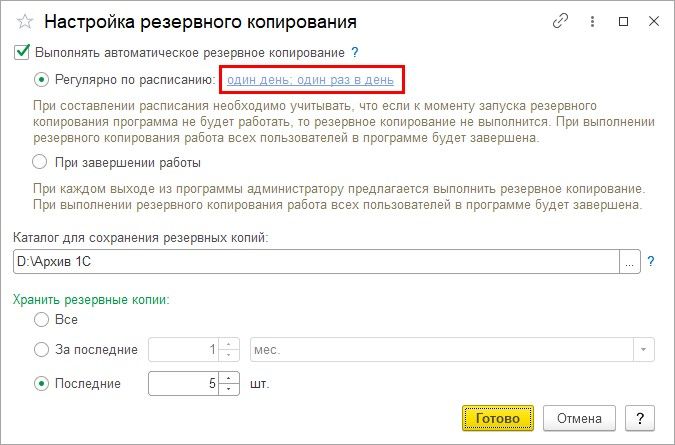The height and width of the screenshot is (445, 675).
Task: Click 'Каталог для сохранения резервных копий:' label
Action: [140, 237]
